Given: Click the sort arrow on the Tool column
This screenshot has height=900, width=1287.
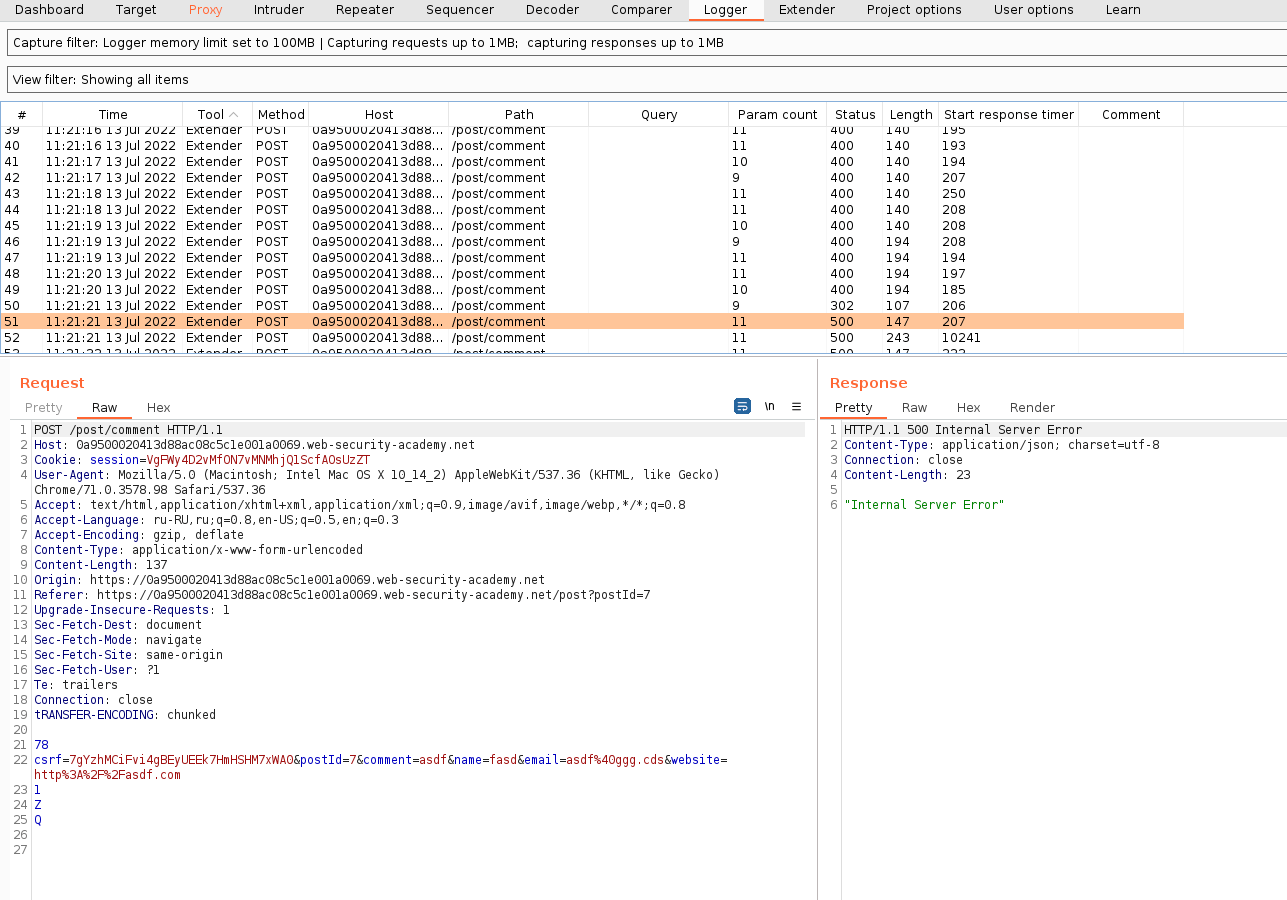Looking at the screenshot, I should tap(234, 115).
